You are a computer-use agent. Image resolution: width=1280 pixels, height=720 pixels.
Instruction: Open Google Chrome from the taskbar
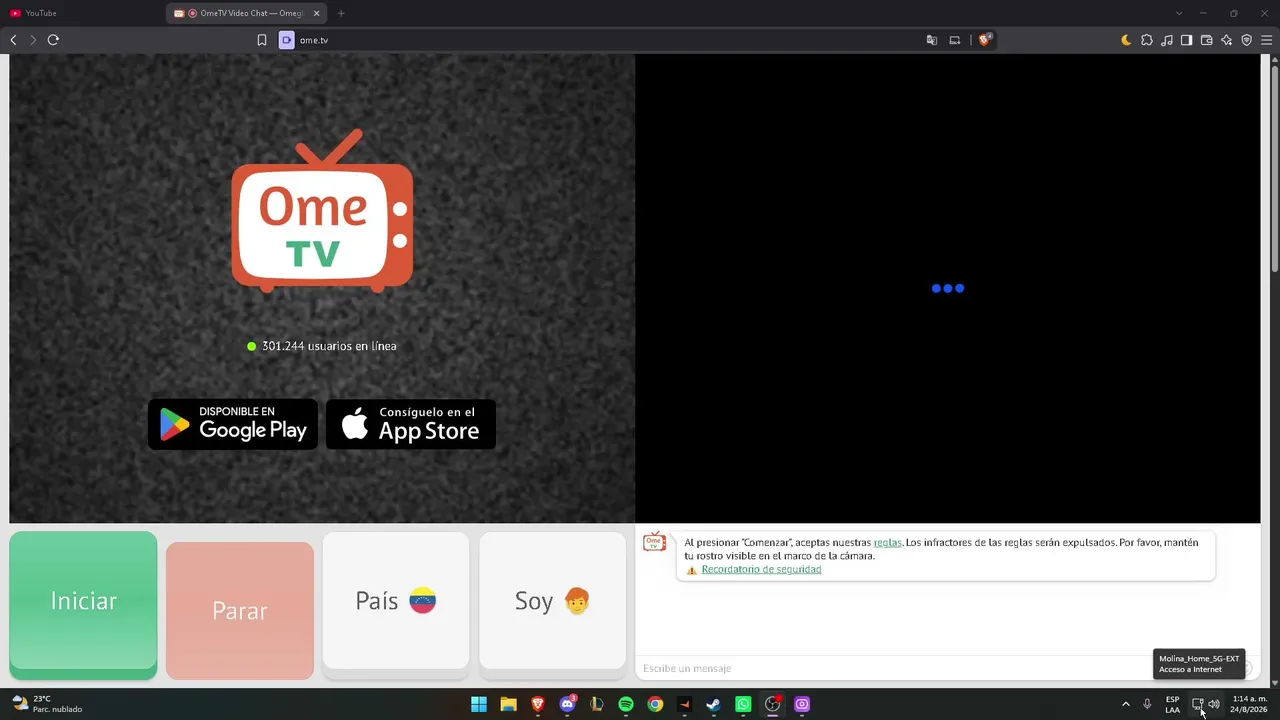[655, 704]
